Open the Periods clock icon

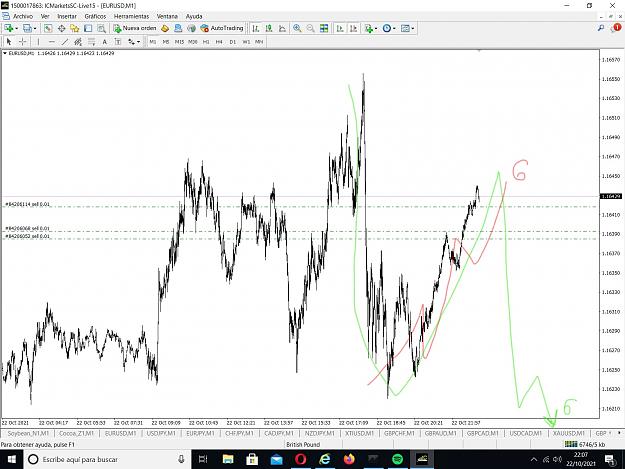[386, 28]
